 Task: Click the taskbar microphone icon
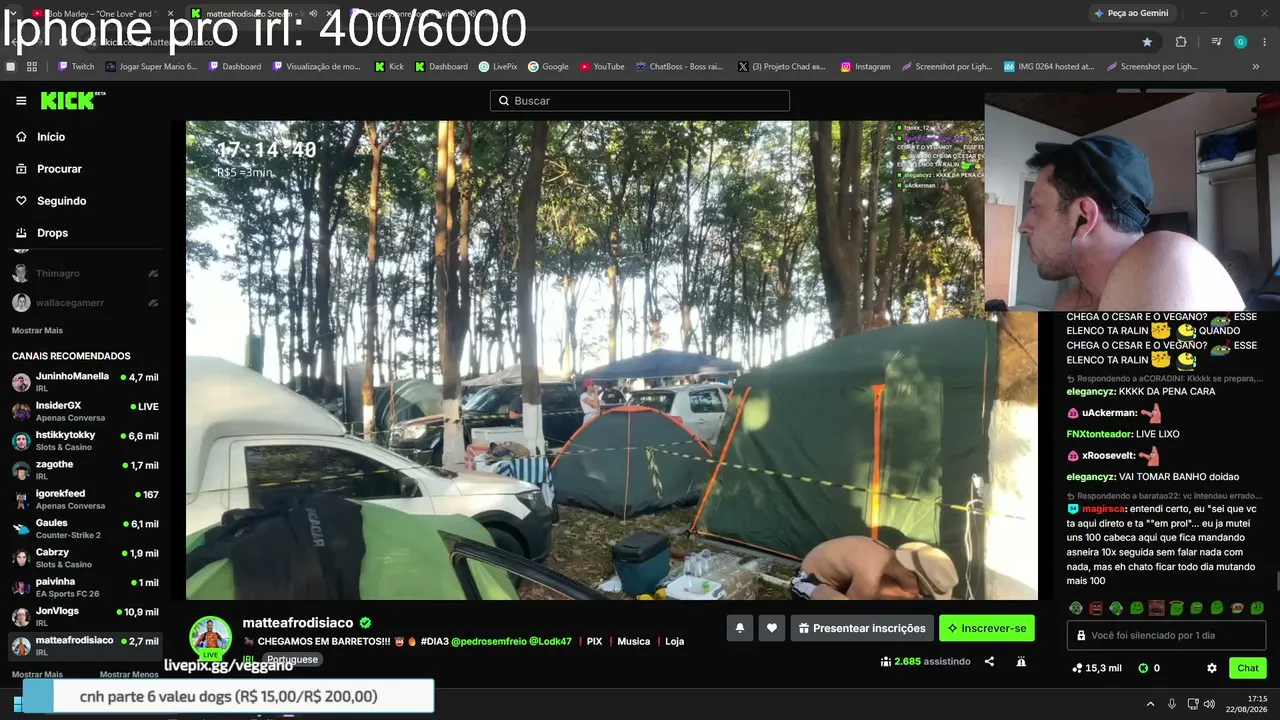click(x=1172, y=704)
